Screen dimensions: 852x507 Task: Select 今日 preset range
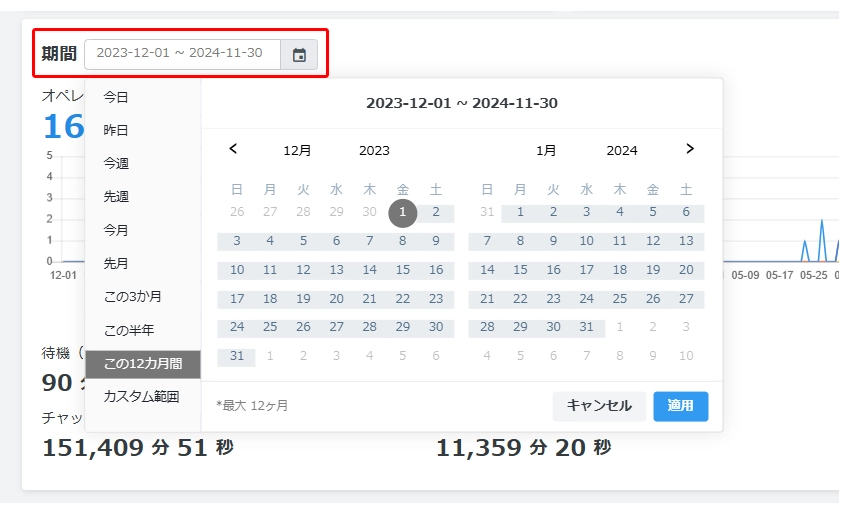(143, 97)
